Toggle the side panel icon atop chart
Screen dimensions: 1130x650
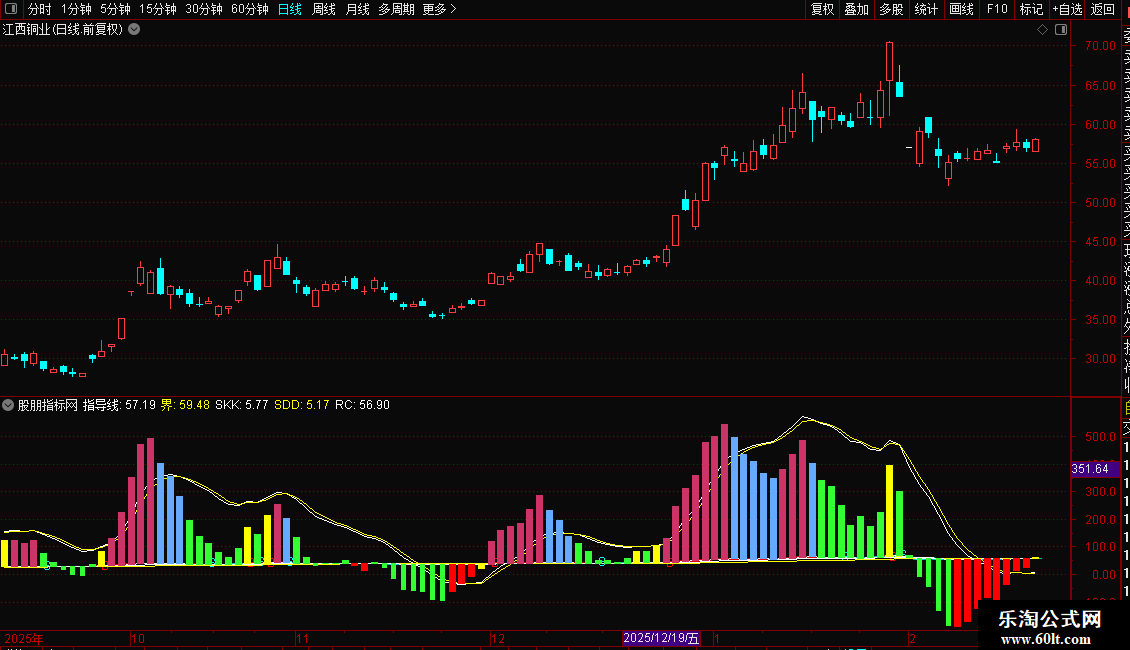coord(1061,30)
